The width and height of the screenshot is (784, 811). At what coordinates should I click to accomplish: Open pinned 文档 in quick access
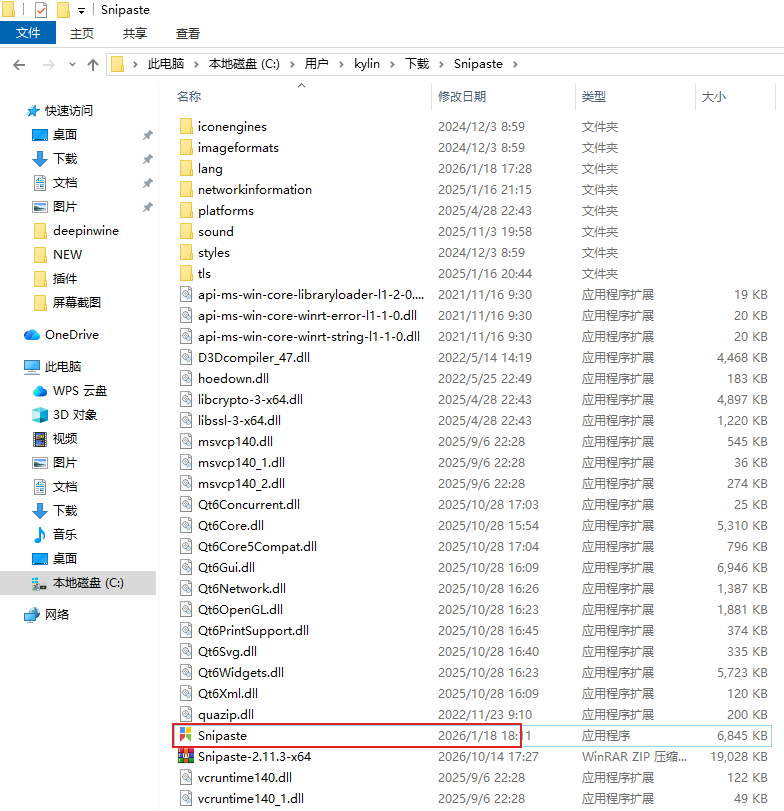click(65, 183)
